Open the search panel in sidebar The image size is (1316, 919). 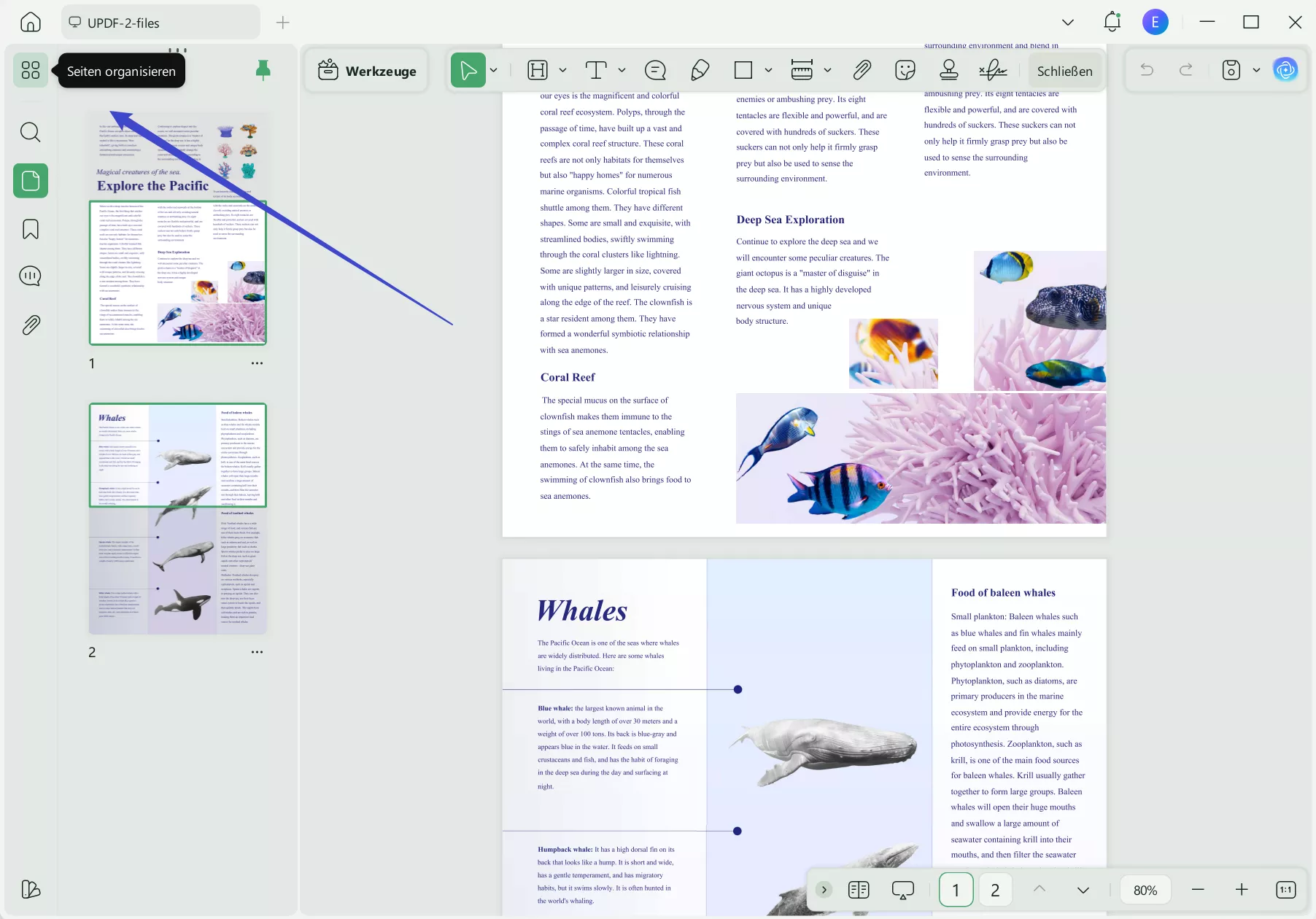(x=31, y=132)
